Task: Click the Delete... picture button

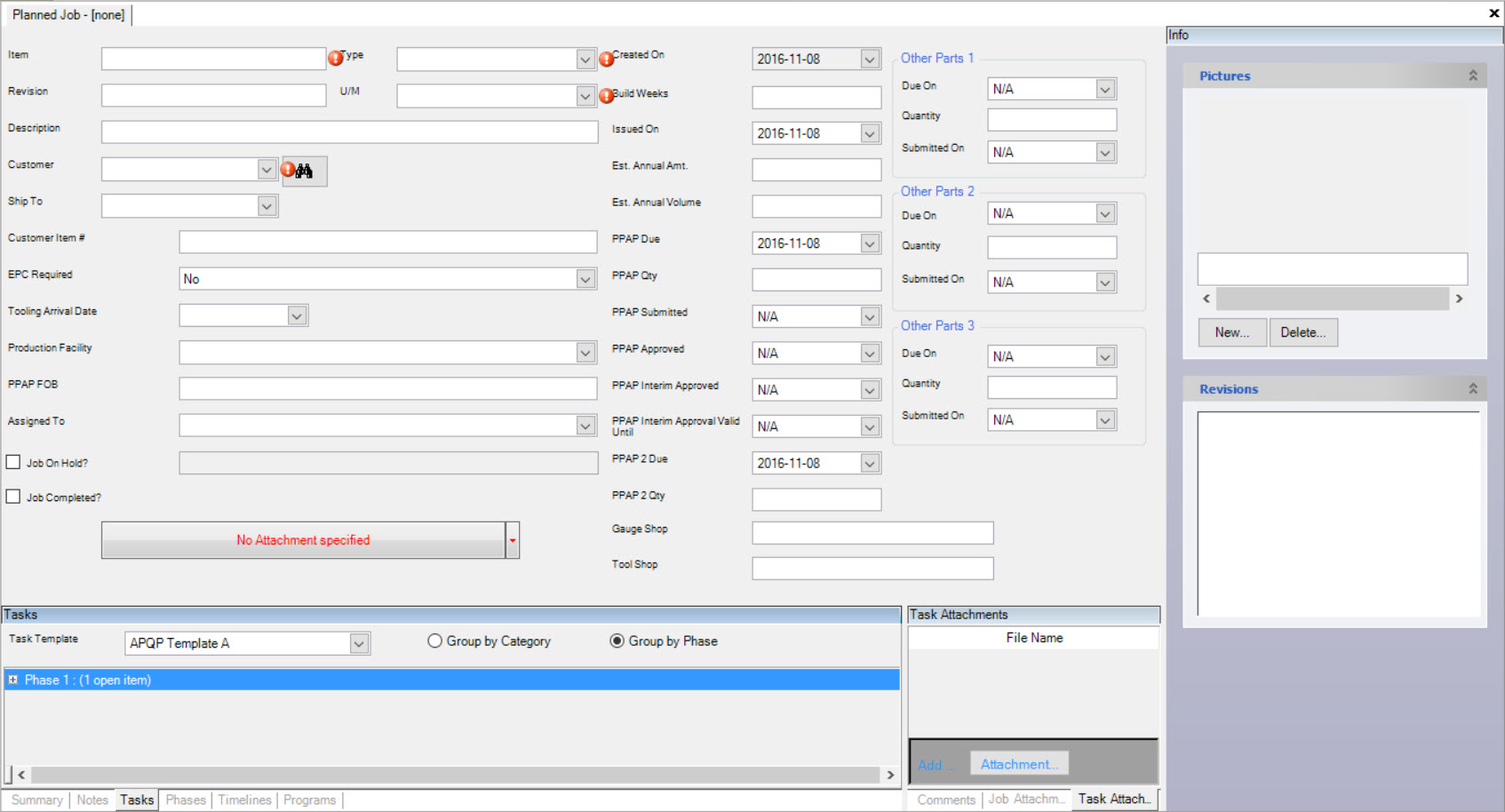Action: pos(1303,332)
